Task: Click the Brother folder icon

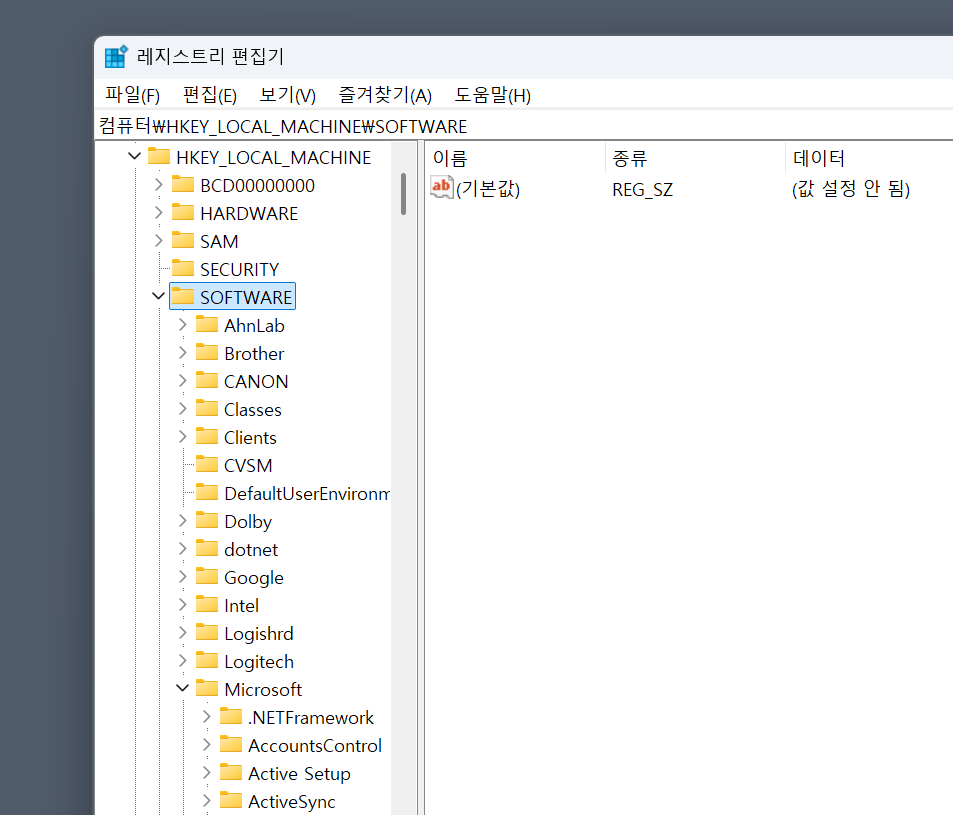Action: pos(207,352)
